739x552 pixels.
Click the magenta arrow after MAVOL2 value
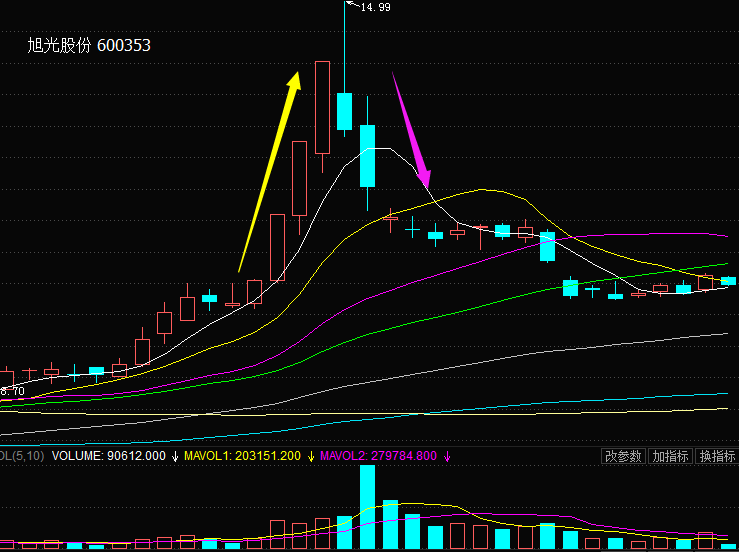tap(447, 456)
